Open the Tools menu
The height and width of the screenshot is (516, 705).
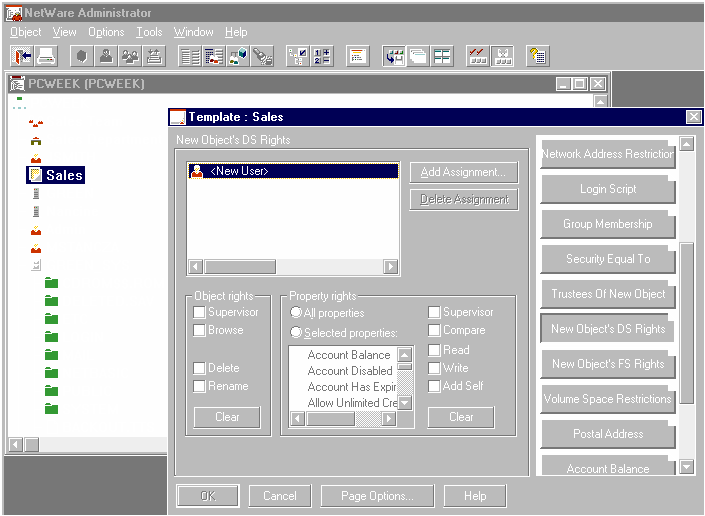[149, 32]
